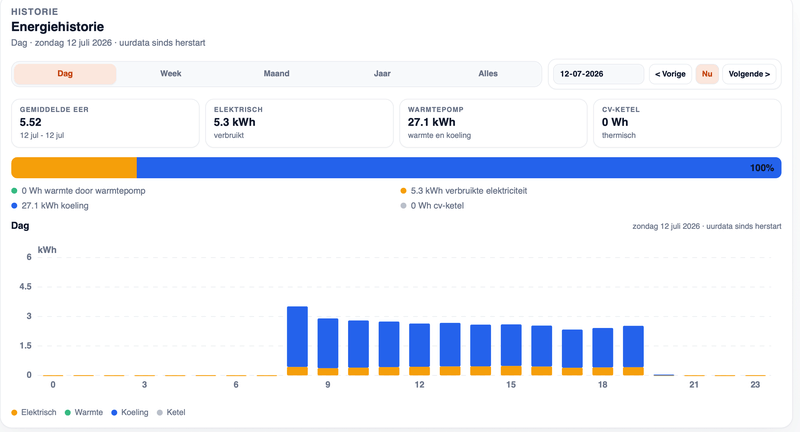Click the x-axis label 21
800x432 pixels.
[694, 385]
